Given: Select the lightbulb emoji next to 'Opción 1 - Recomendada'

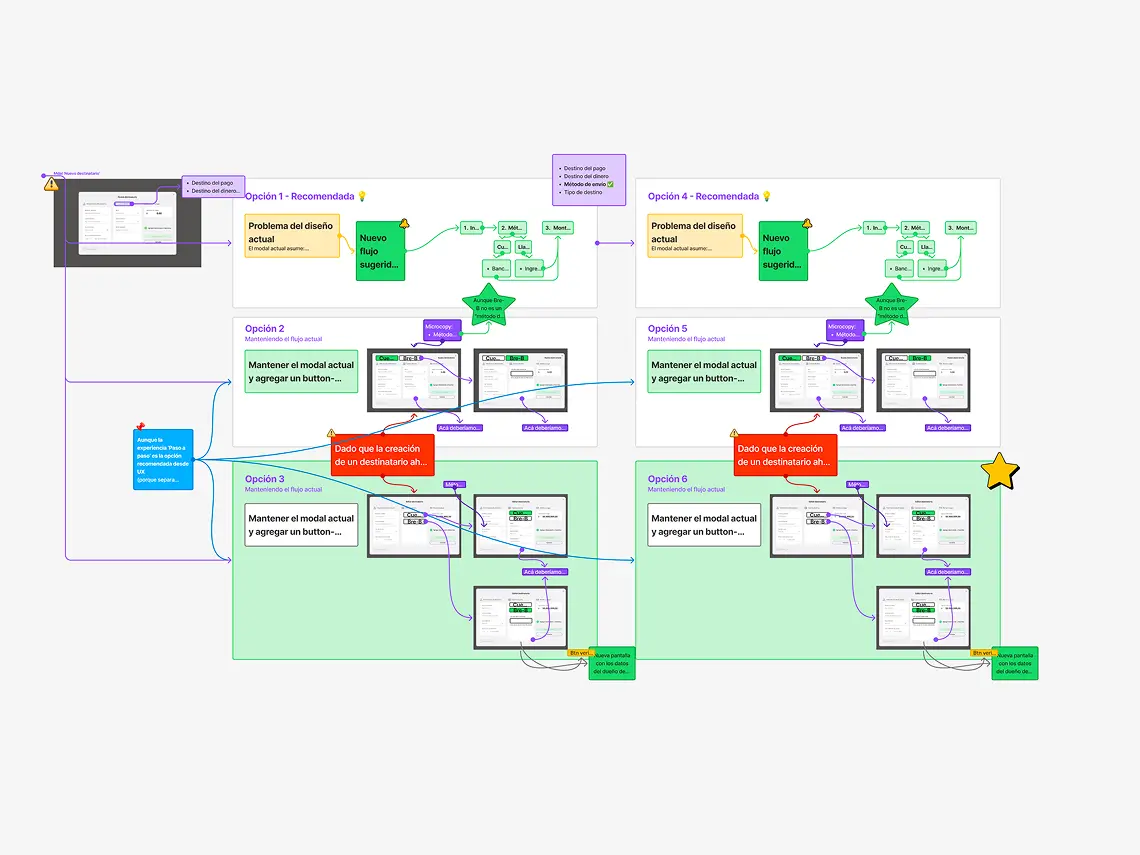Looking at the screenshot, I should [x=363, y=196].
